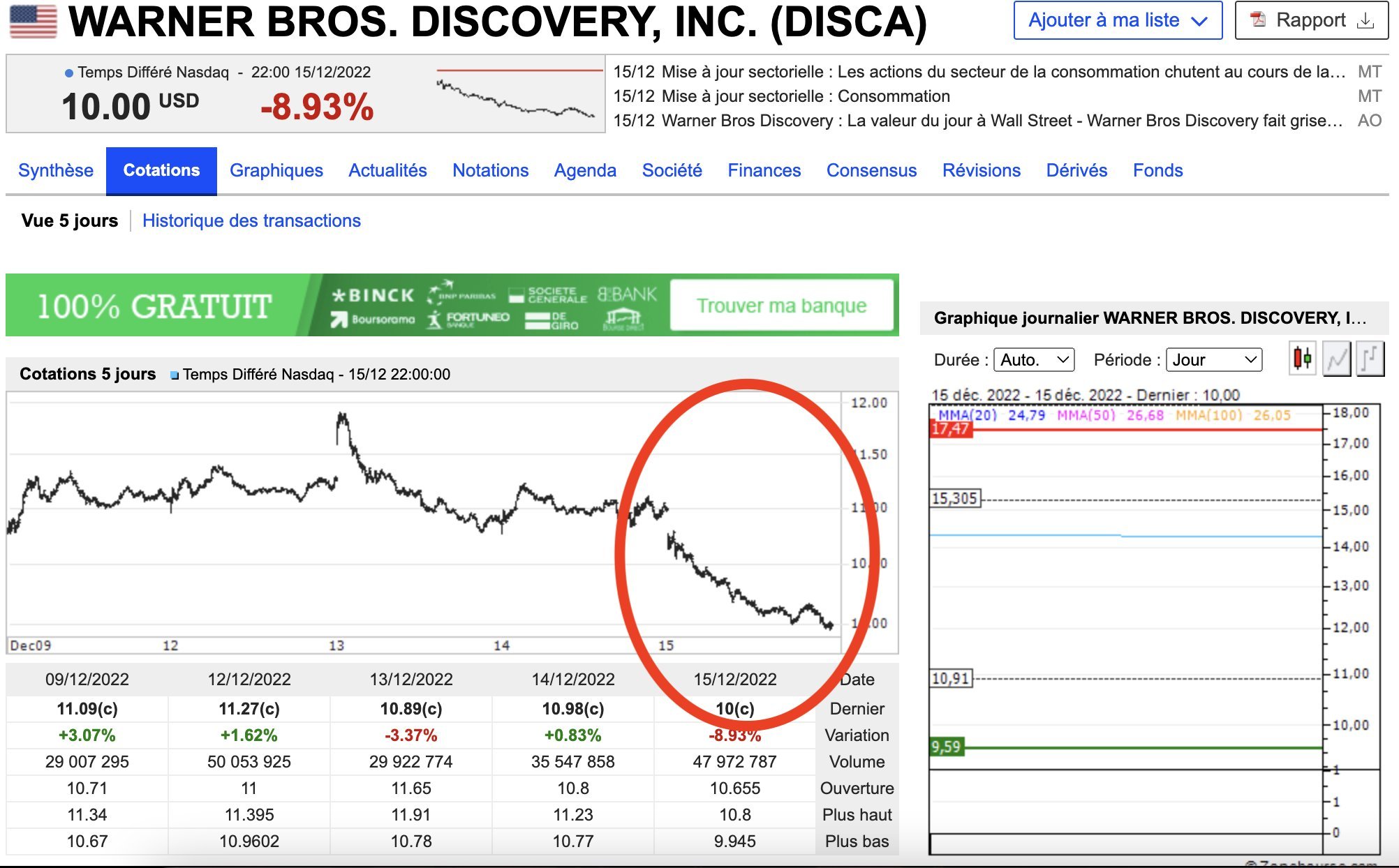
Task: Click the 13/12/2022 date cell
Action: [411, 679]
